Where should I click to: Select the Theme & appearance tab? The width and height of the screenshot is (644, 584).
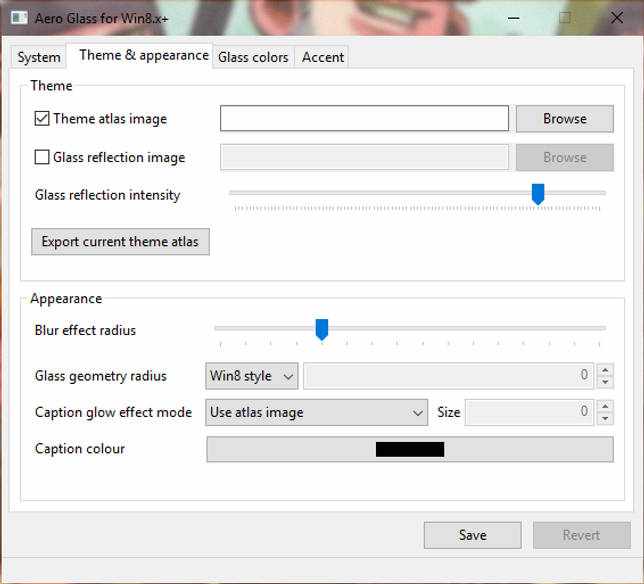[x=140, y=55]
